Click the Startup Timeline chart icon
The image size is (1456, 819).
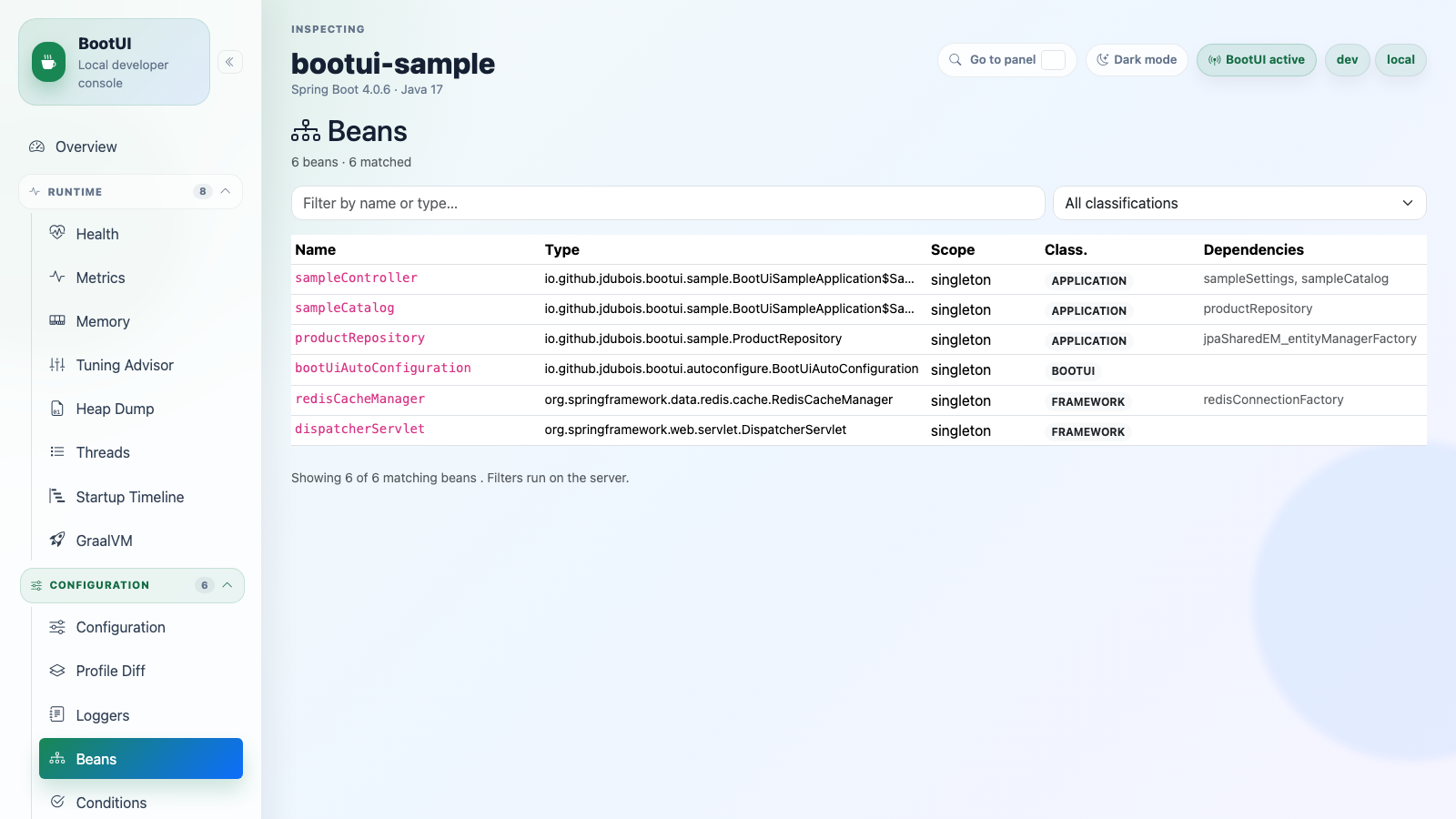[57, 496]
